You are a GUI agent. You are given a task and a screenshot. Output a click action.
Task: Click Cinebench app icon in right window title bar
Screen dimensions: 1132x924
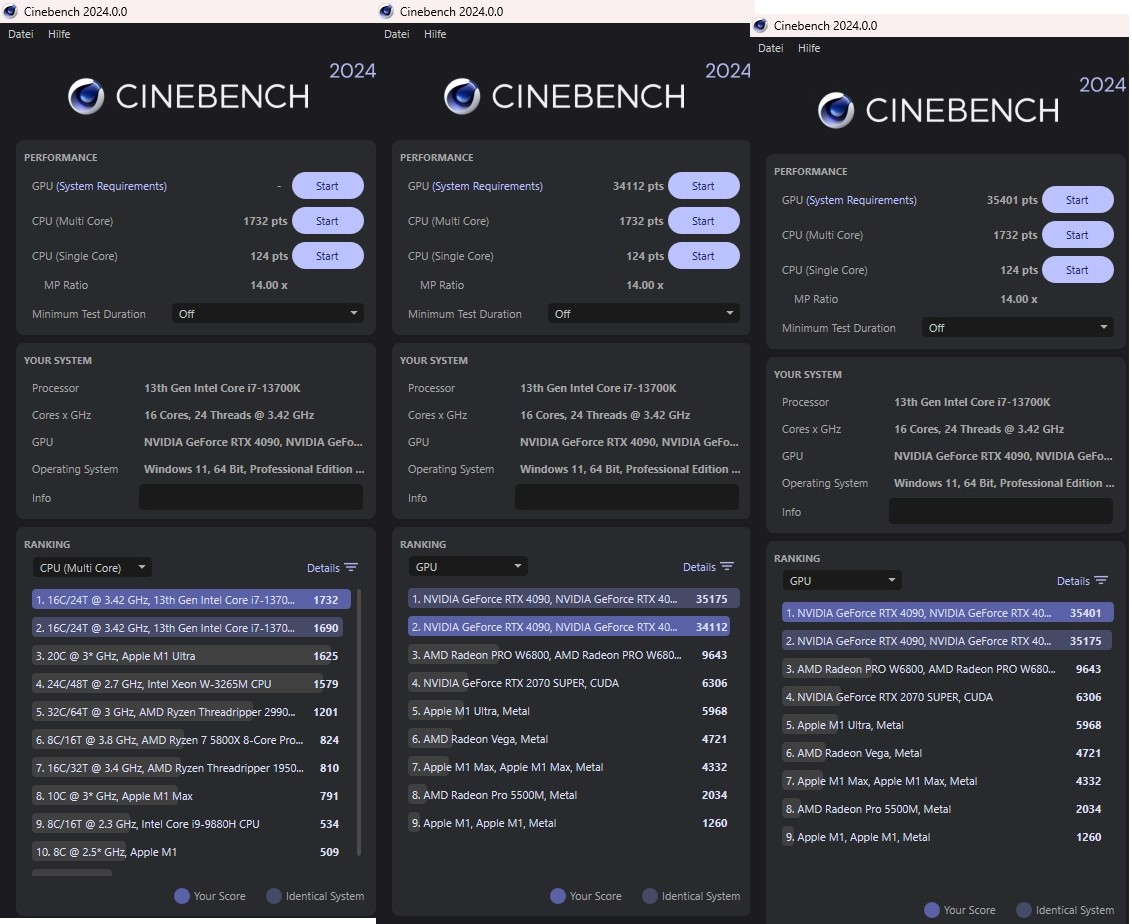click(760, 25)
